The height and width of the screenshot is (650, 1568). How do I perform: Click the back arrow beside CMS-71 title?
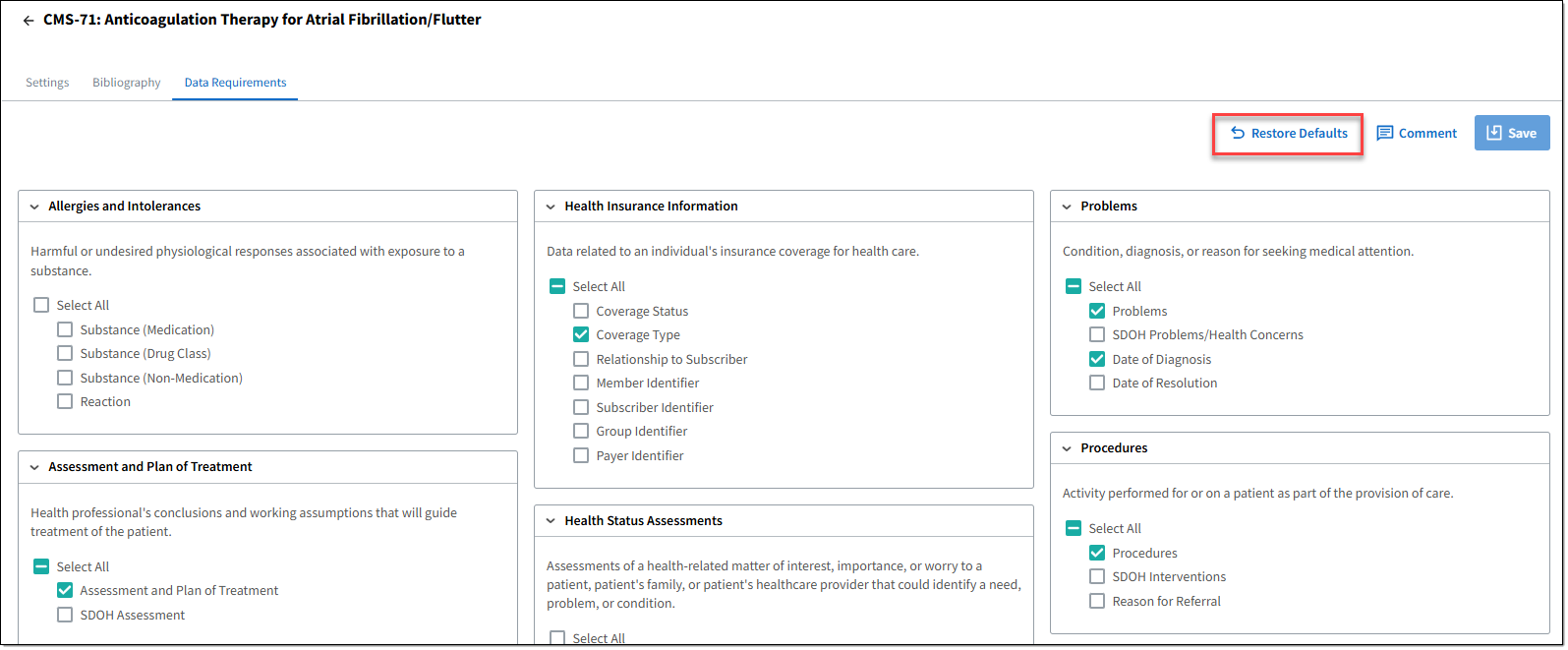click(x=29, y=21)
